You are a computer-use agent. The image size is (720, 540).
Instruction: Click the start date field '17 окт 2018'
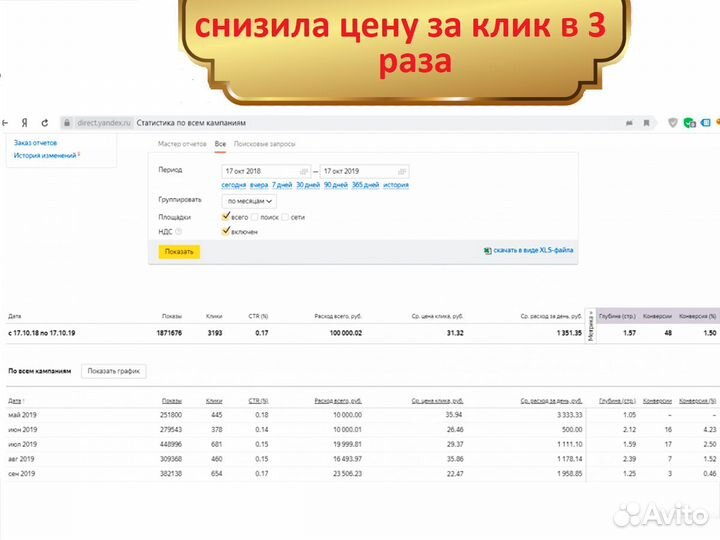266,171
